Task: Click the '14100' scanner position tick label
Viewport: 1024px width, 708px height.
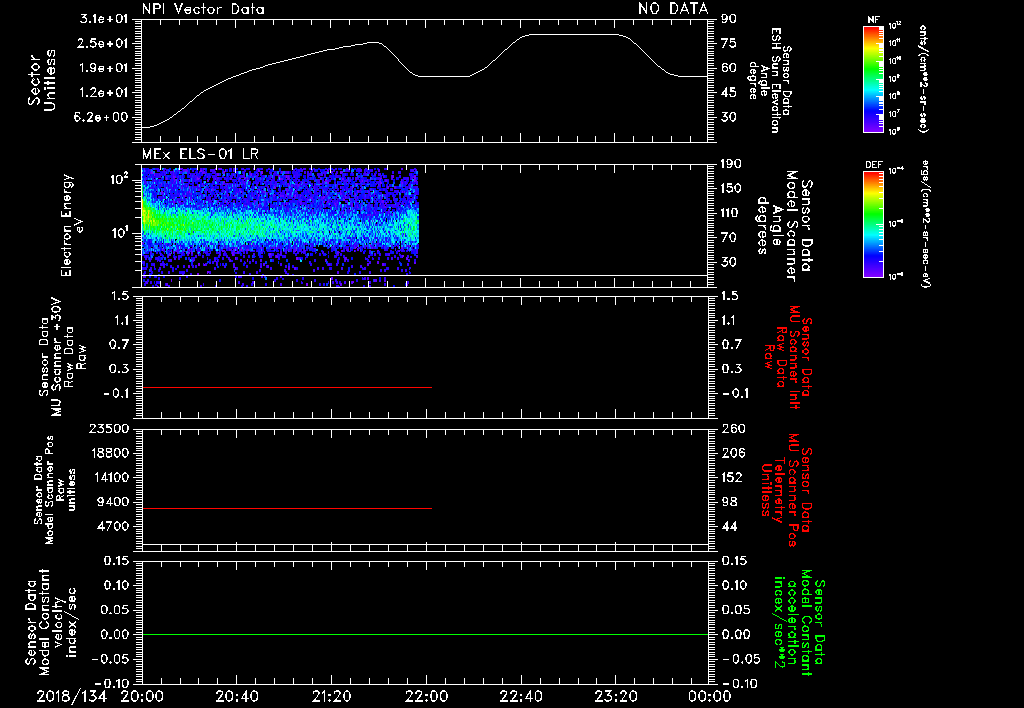Action: tap(108, 477)
